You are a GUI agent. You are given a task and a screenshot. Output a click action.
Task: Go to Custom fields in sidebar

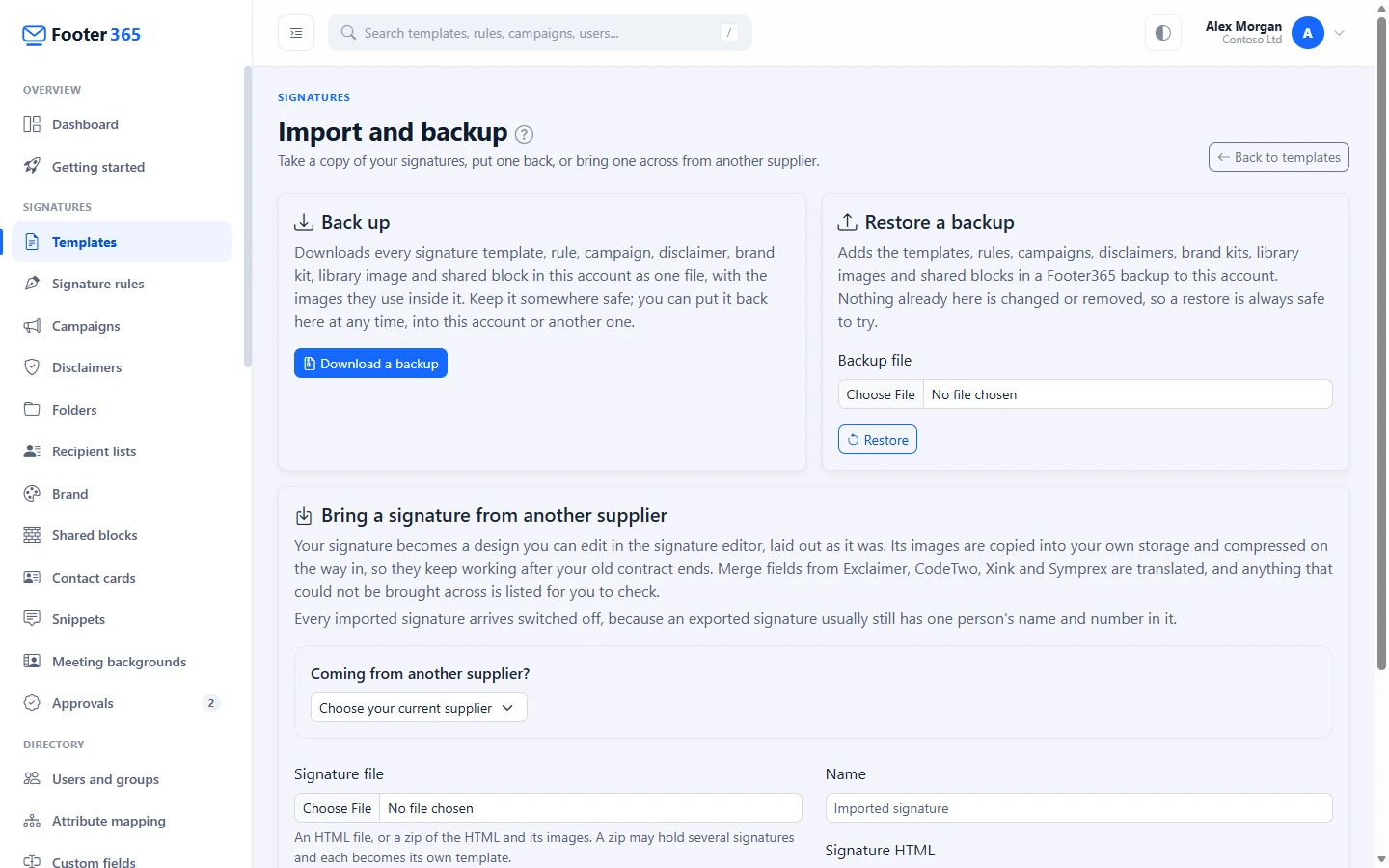click(123, 861)
